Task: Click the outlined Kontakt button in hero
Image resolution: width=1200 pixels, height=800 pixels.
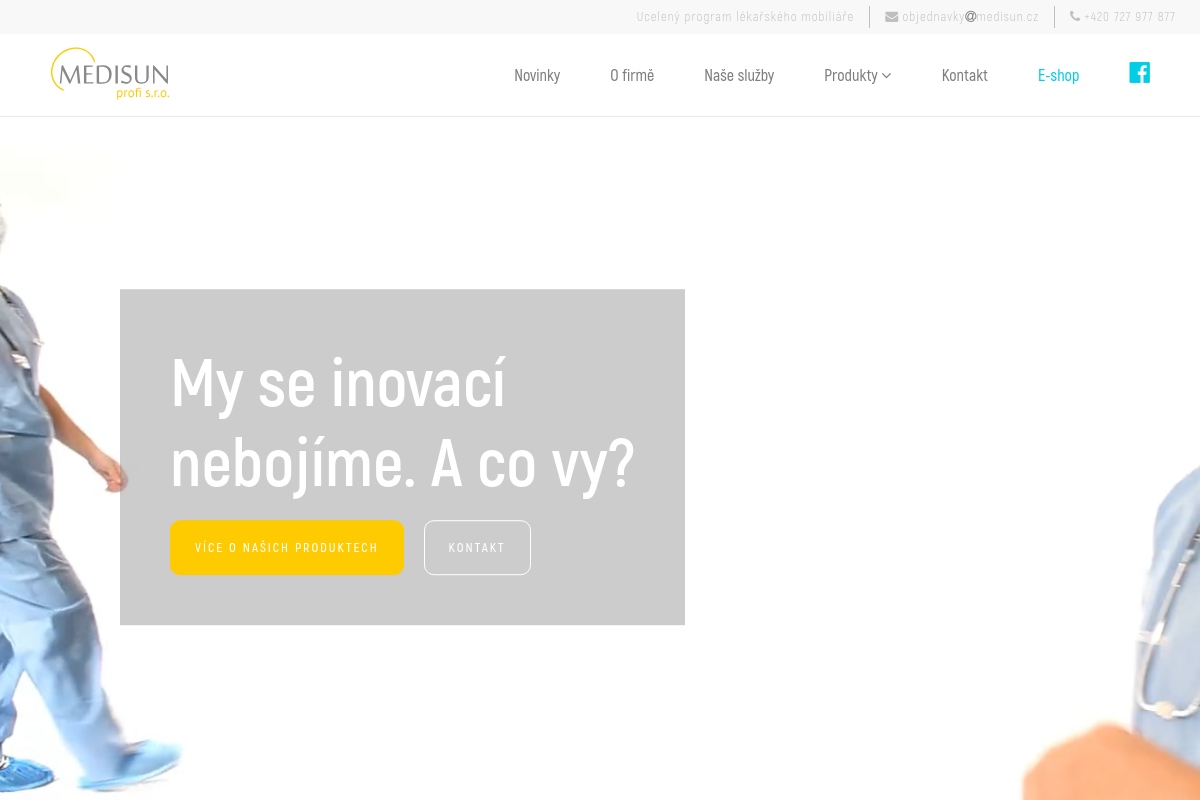Action: (477, 548)
